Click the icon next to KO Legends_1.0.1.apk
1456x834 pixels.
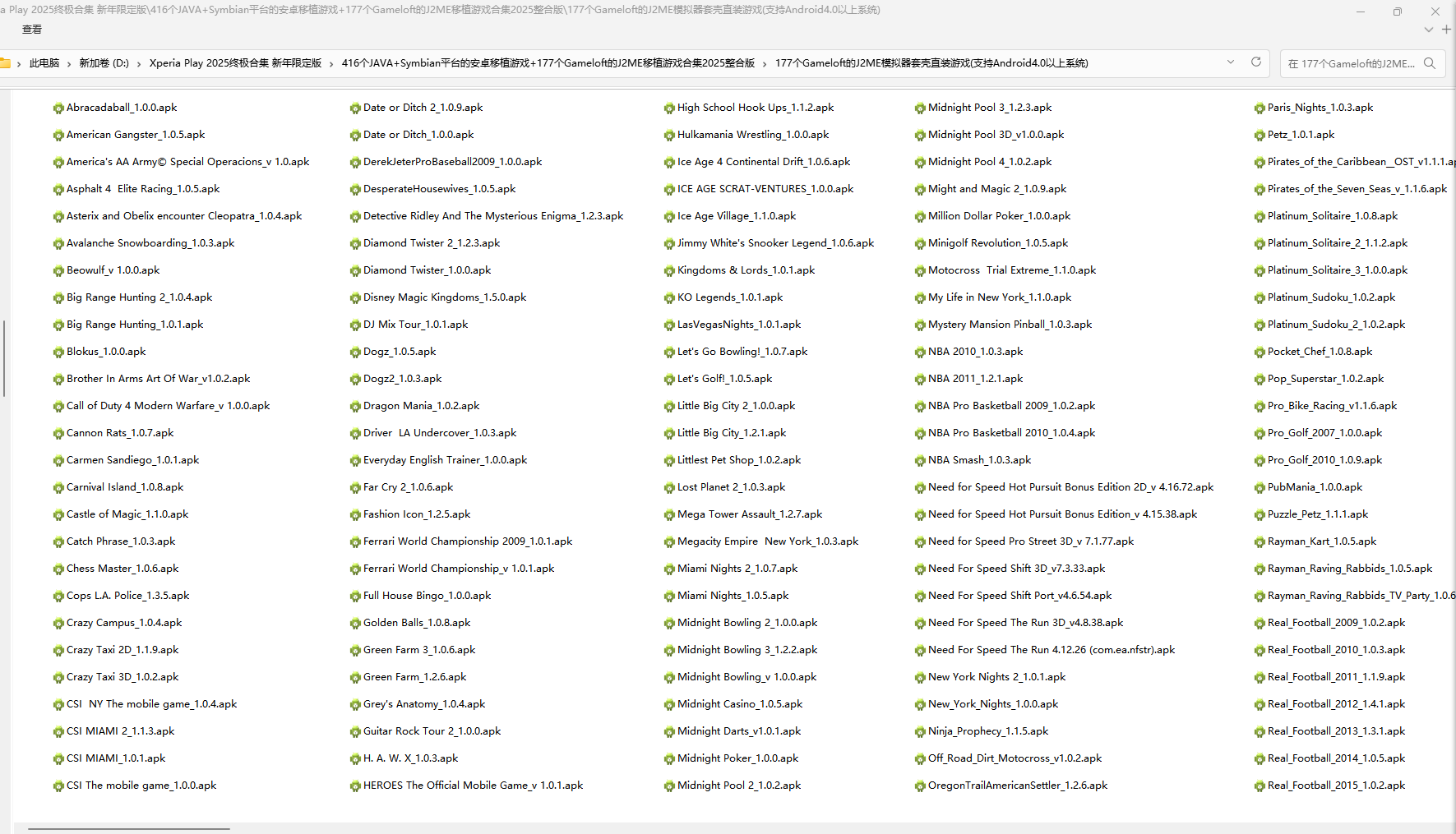669,298
